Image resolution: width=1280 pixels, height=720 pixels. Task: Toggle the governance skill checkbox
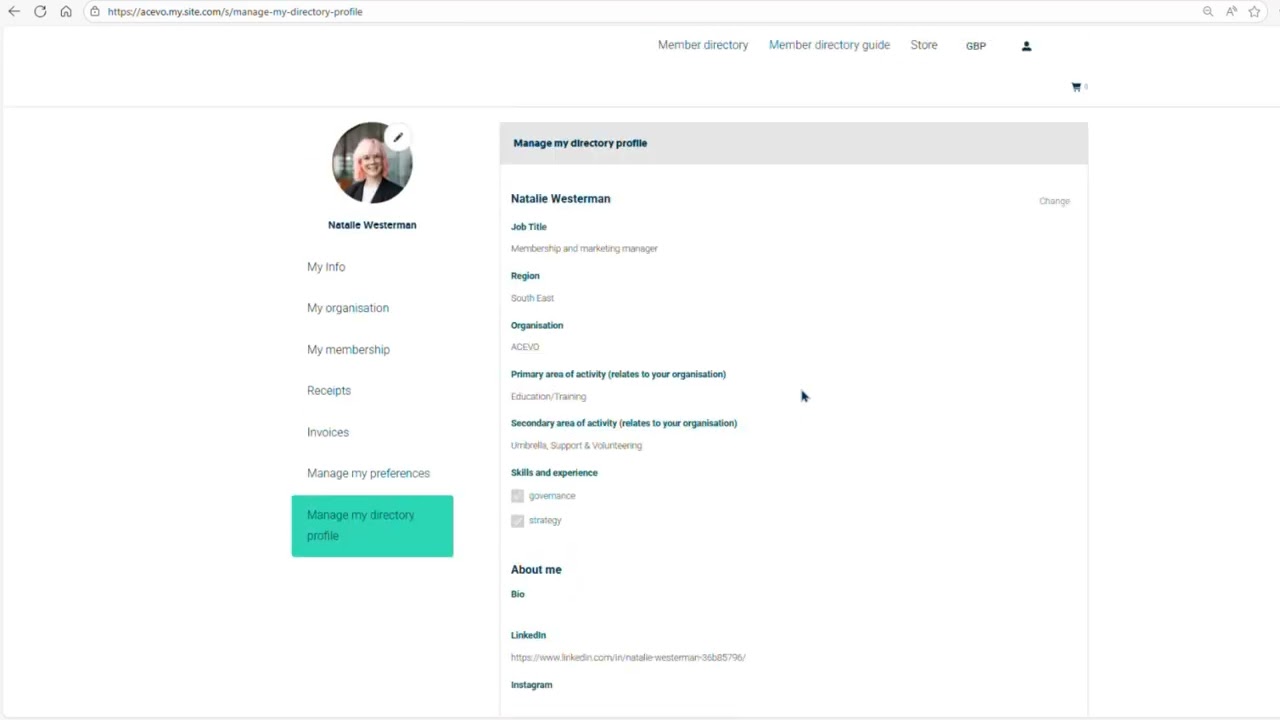coord(517,496)
